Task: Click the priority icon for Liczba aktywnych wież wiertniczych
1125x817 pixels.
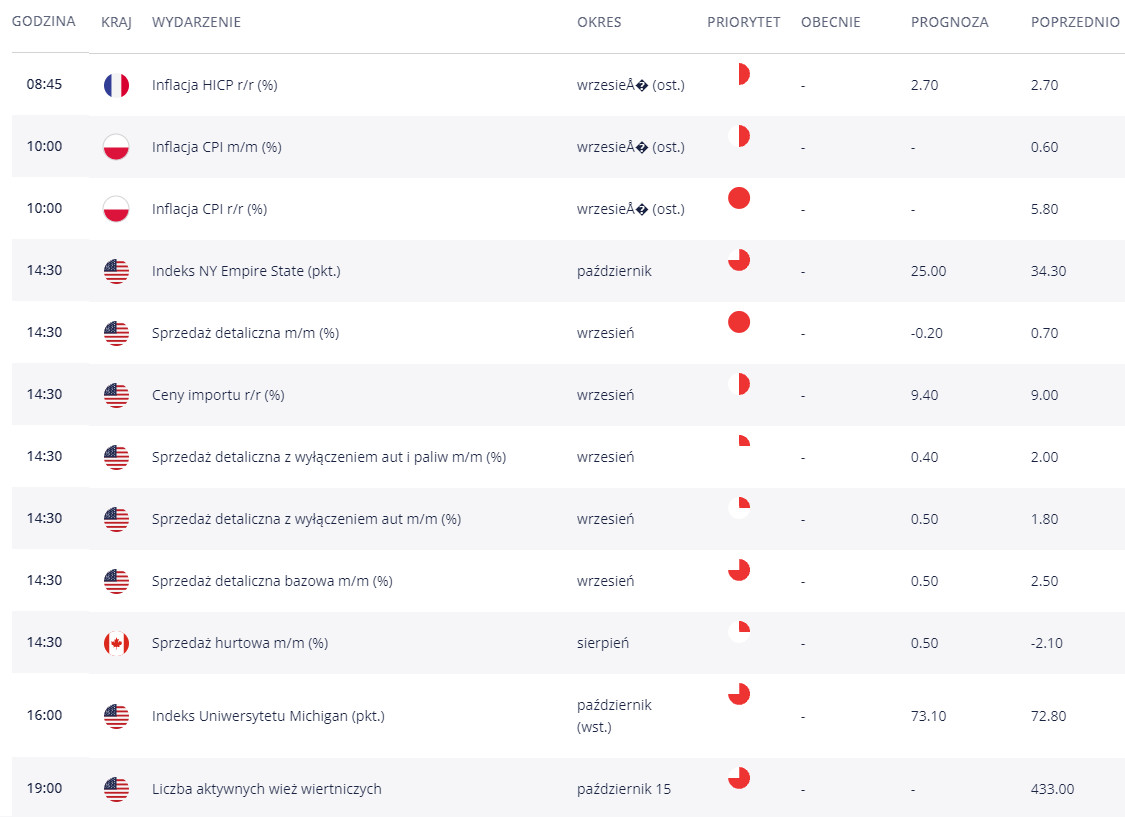Action: point(739,778)
